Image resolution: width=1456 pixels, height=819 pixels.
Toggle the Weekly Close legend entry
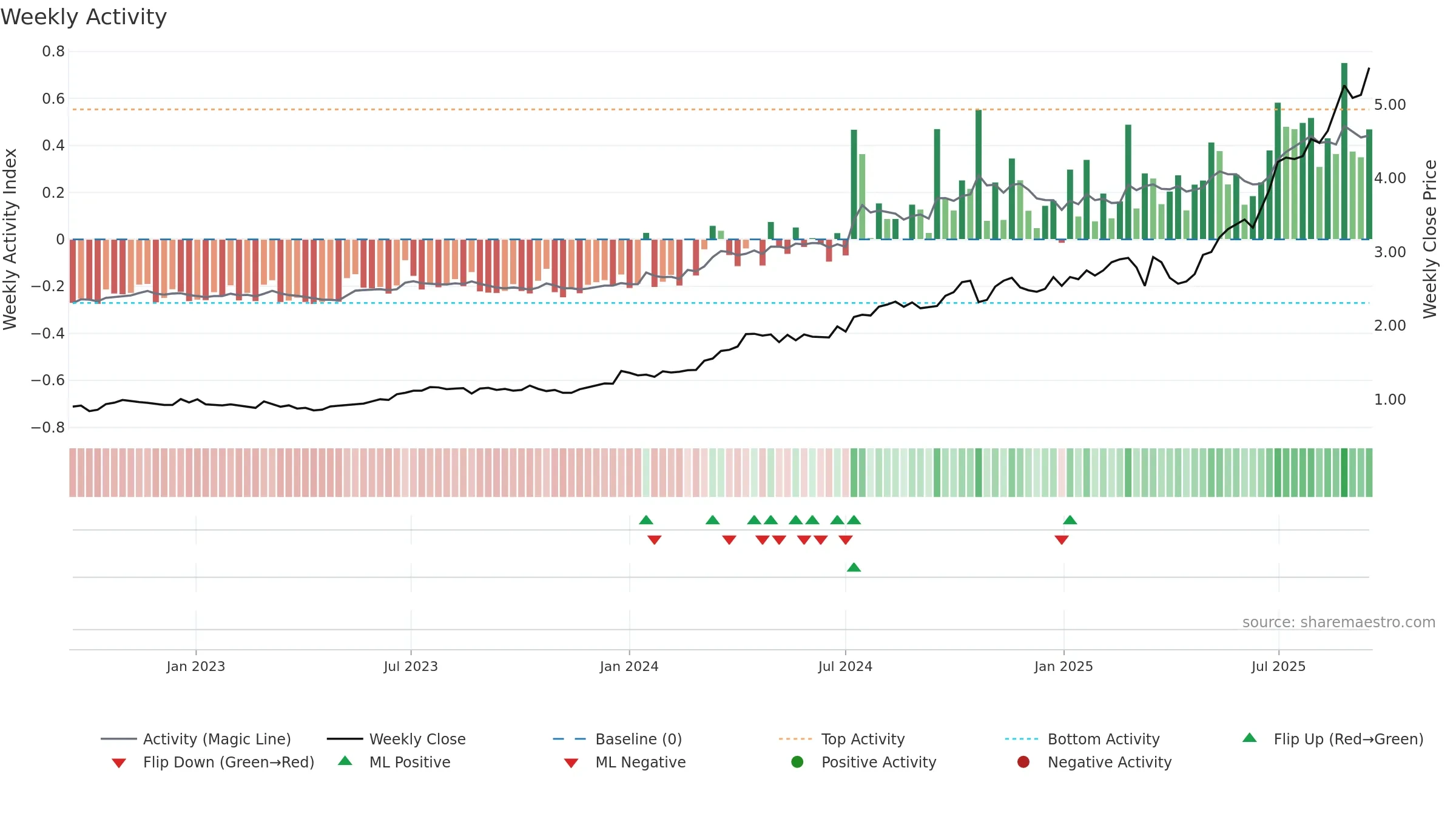[x=396, y=739]
